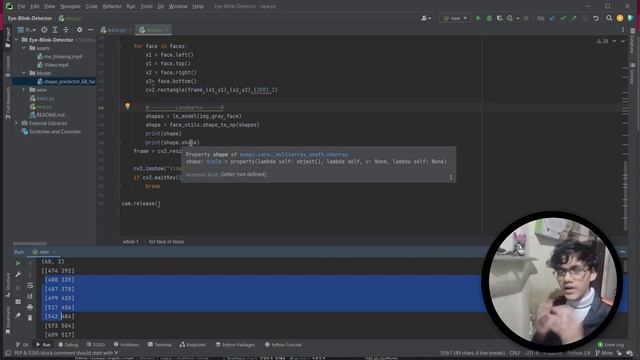The height and width of the screenshot is (360, 640).
Task: Click the wrench icon in Run panel
Action: (18, 275)
